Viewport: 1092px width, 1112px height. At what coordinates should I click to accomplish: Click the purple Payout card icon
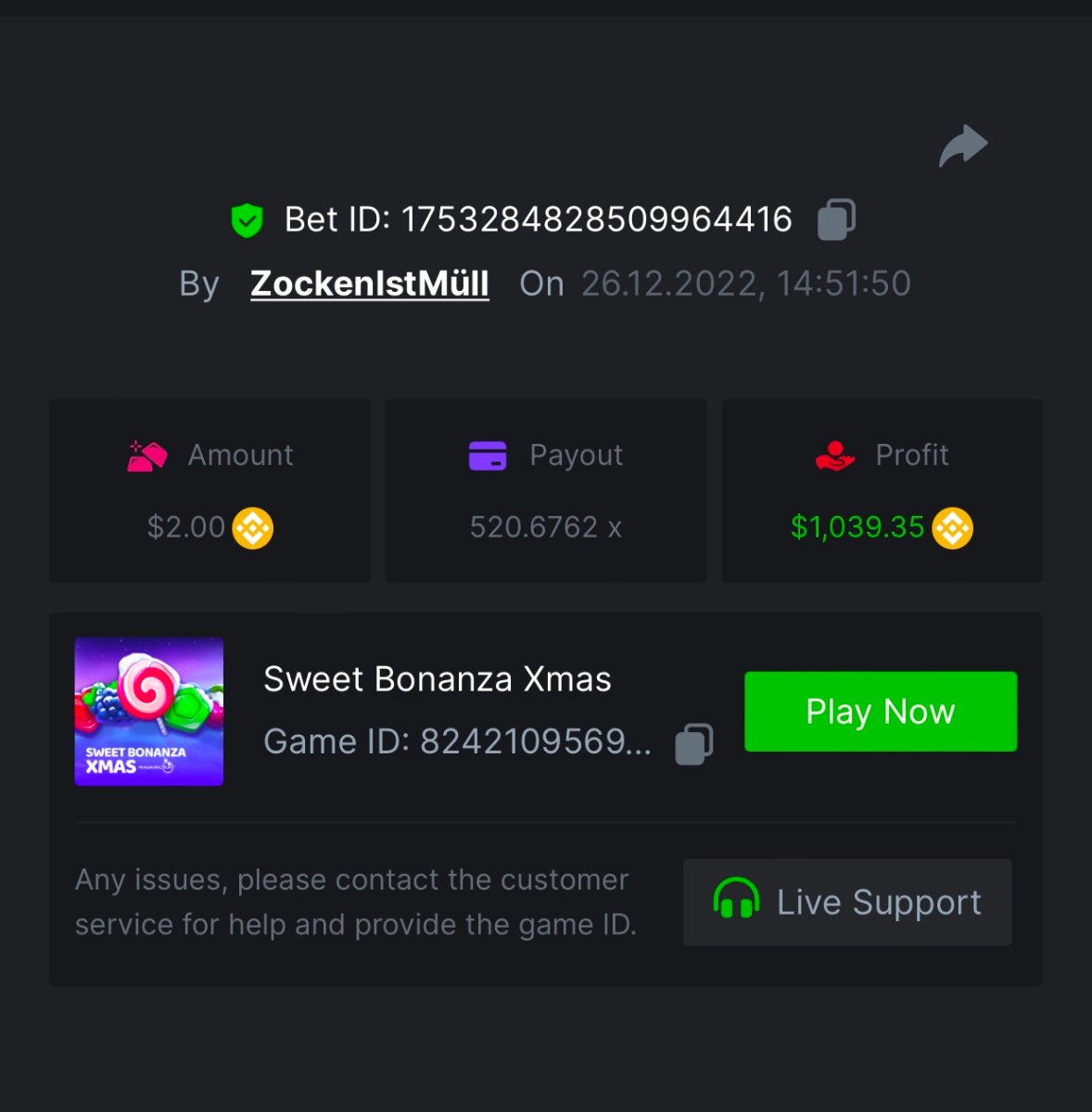pyautogui.click(x=488, y=456)
